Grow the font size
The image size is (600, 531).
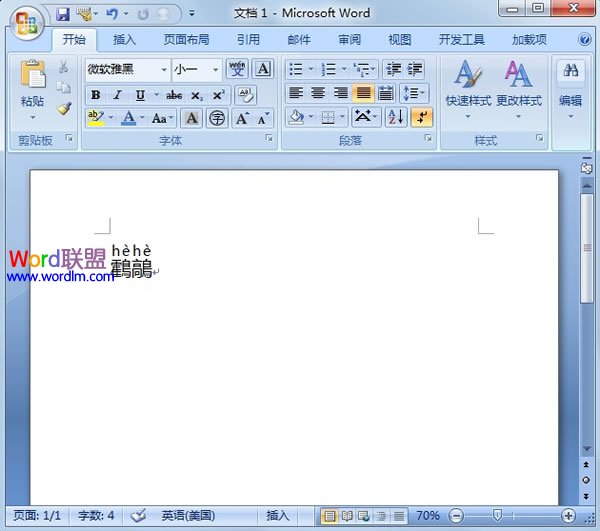point(242,118)
